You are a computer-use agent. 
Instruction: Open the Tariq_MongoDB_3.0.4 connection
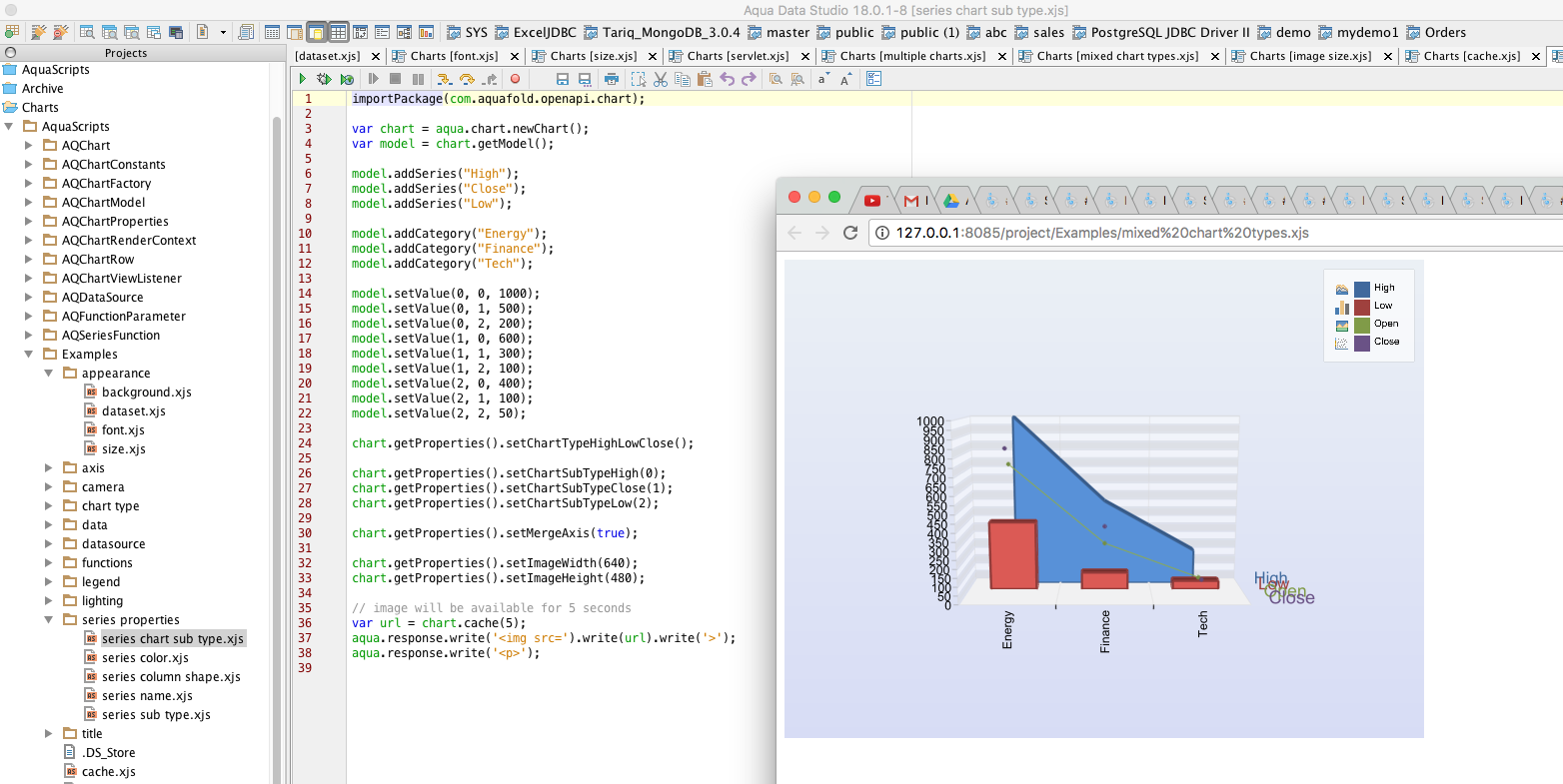click(662, 33)
